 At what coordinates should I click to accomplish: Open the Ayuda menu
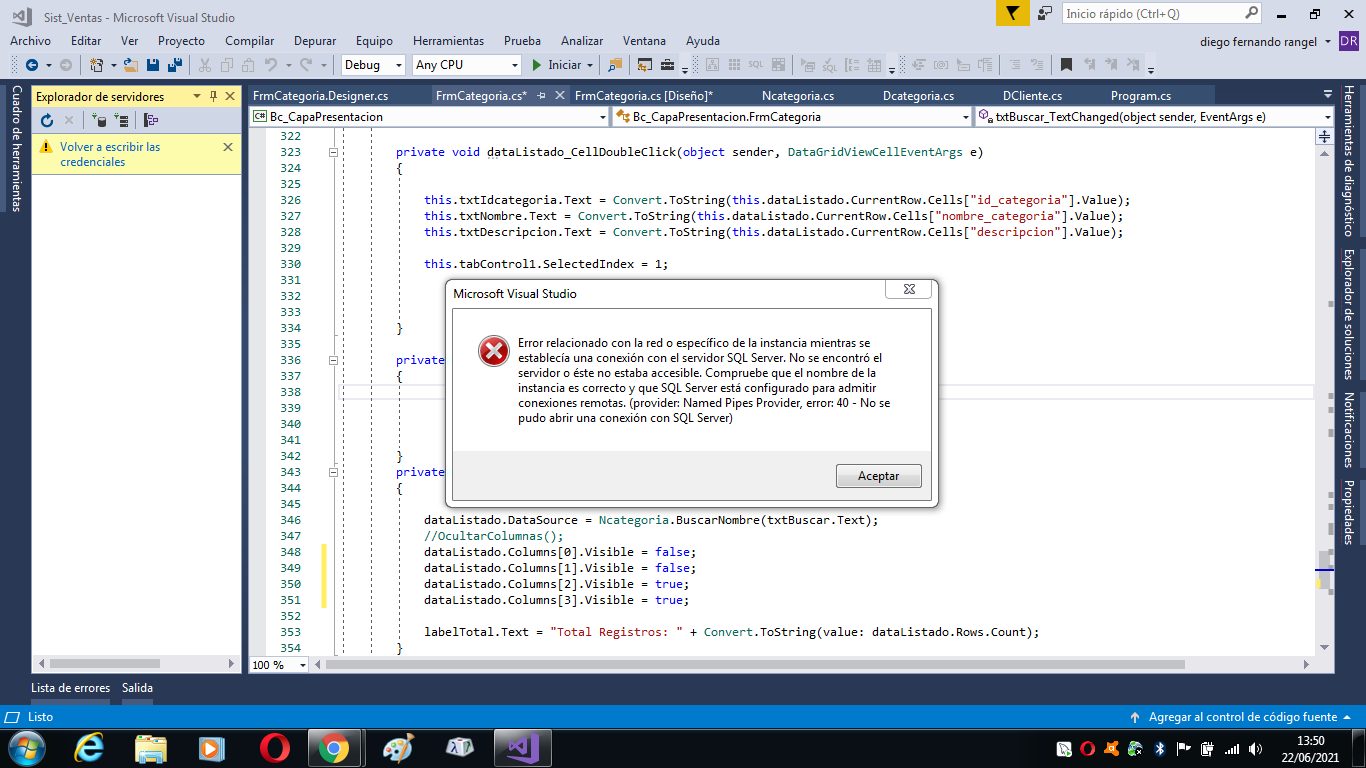pos(703,41)
